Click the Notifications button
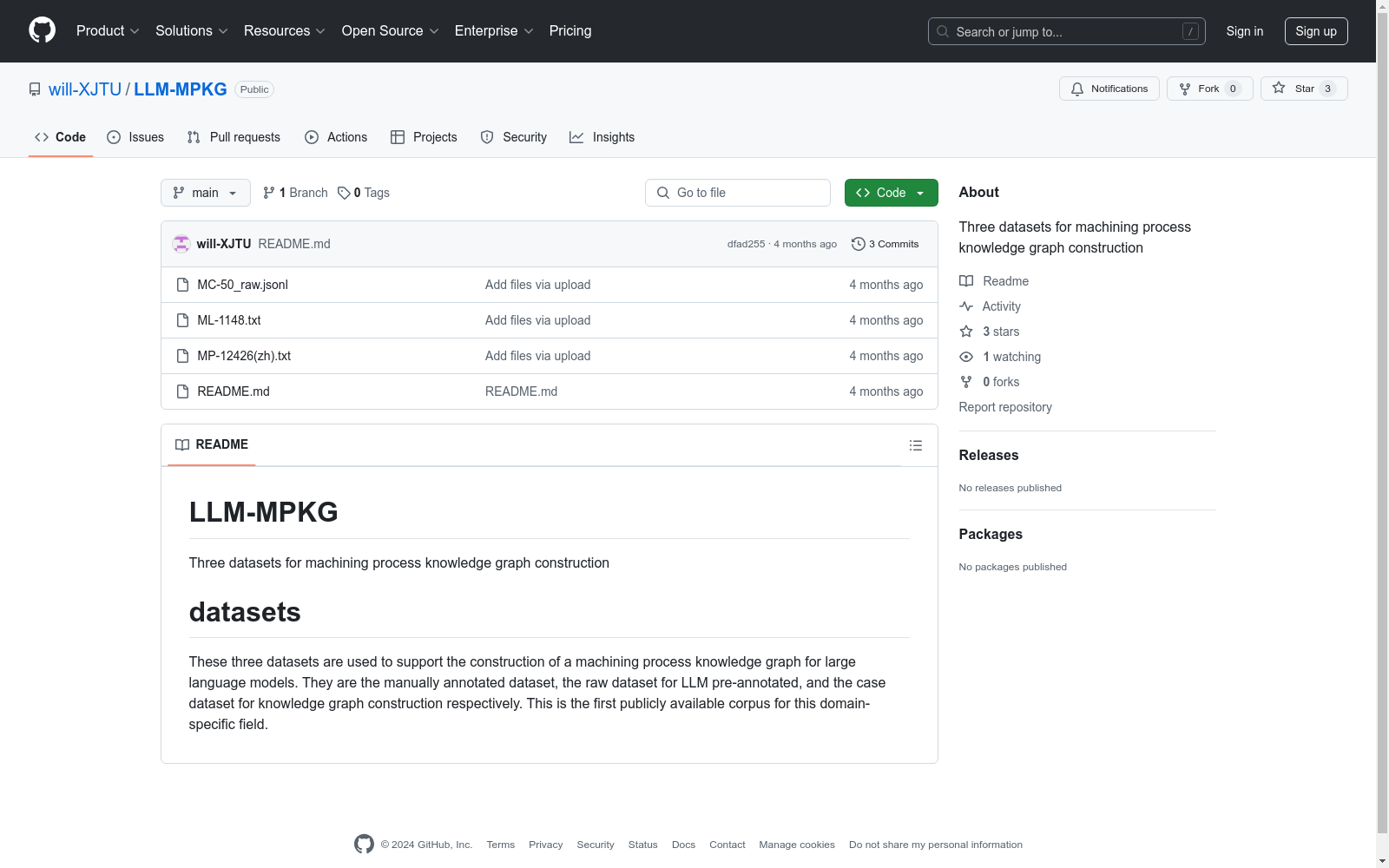 1109,89
